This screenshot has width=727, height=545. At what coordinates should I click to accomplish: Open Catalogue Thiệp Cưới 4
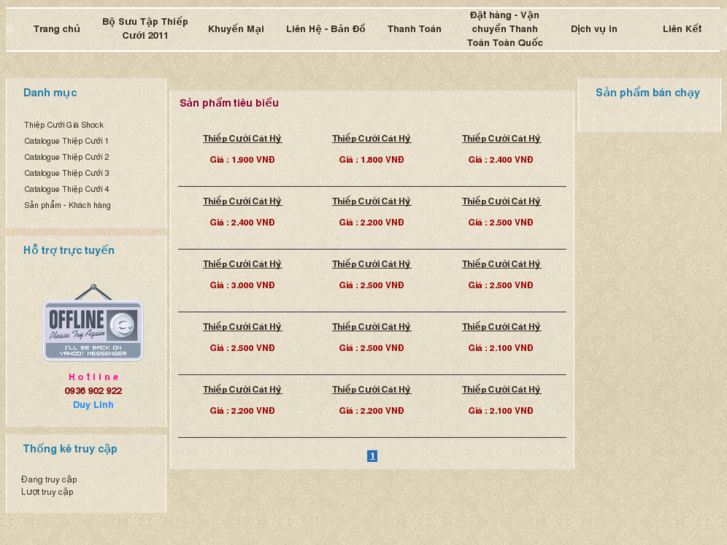pos(67,189)
